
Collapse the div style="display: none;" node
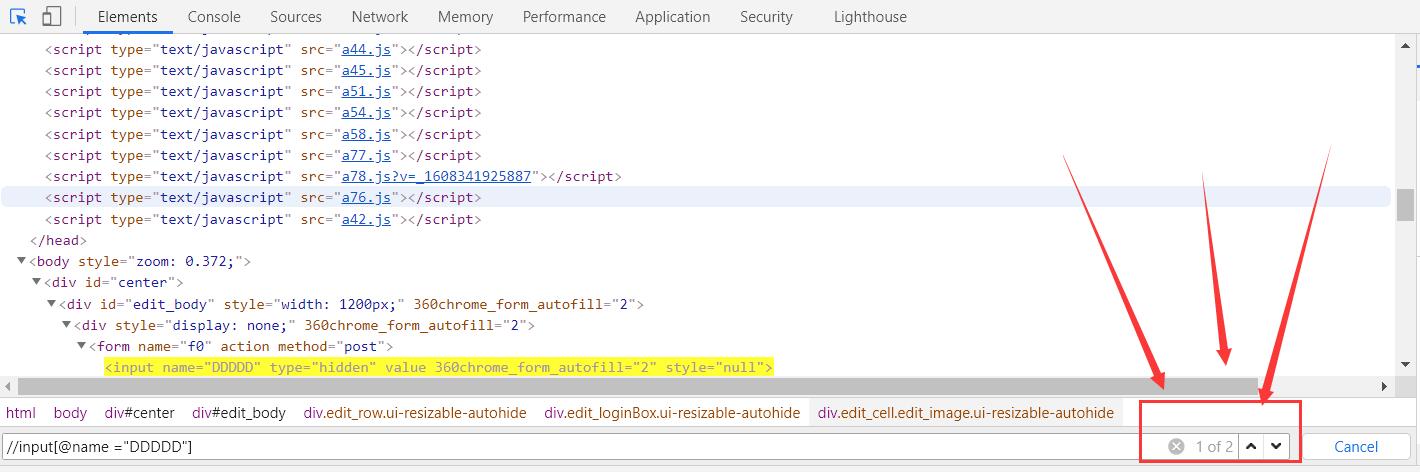(x=66, y=324)
